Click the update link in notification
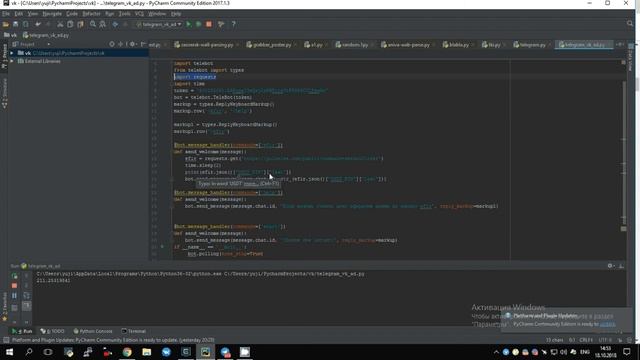Viewport: 640px width, 360px height. [x=607, y=324]
